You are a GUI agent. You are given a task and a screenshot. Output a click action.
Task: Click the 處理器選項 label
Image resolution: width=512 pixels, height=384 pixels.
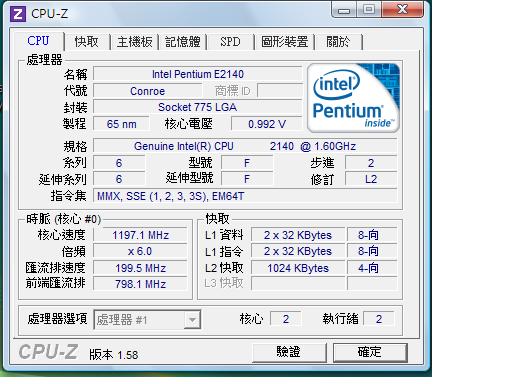(57, 319)
